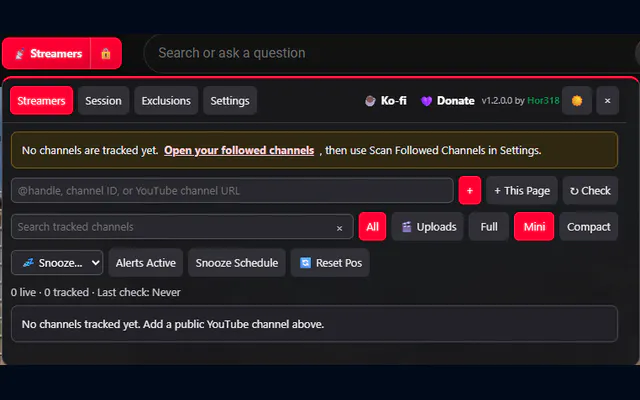Open Snooze Schedule
Screen dimensions: 640x400
237,262
